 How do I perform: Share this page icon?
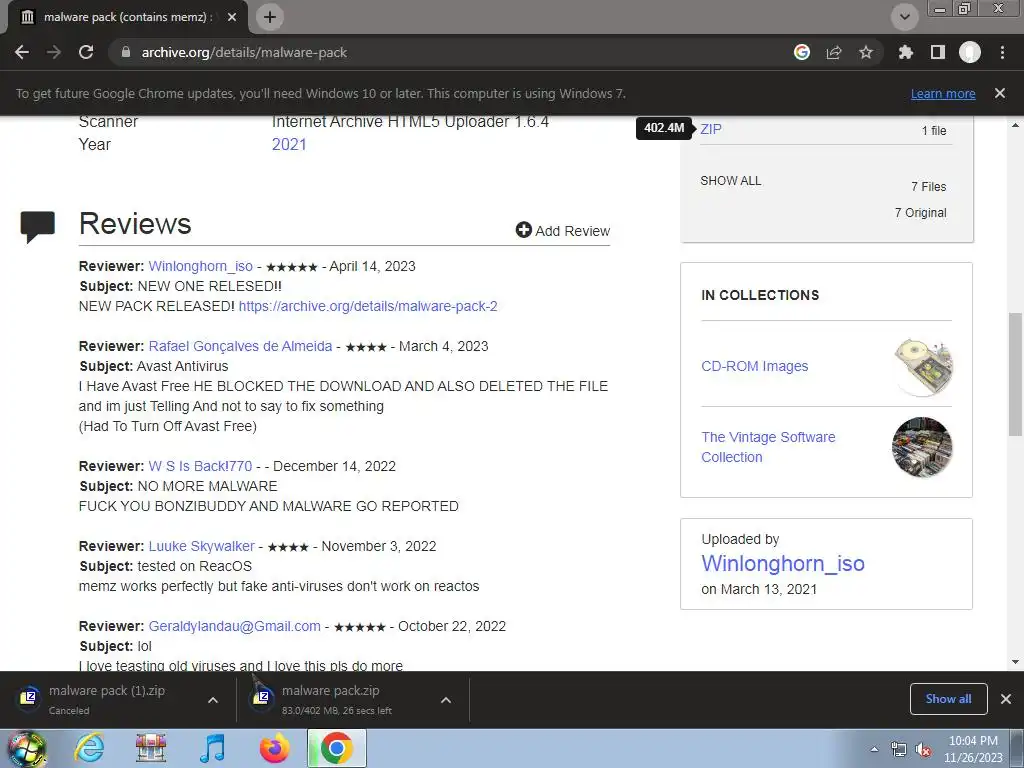(834, 52)
